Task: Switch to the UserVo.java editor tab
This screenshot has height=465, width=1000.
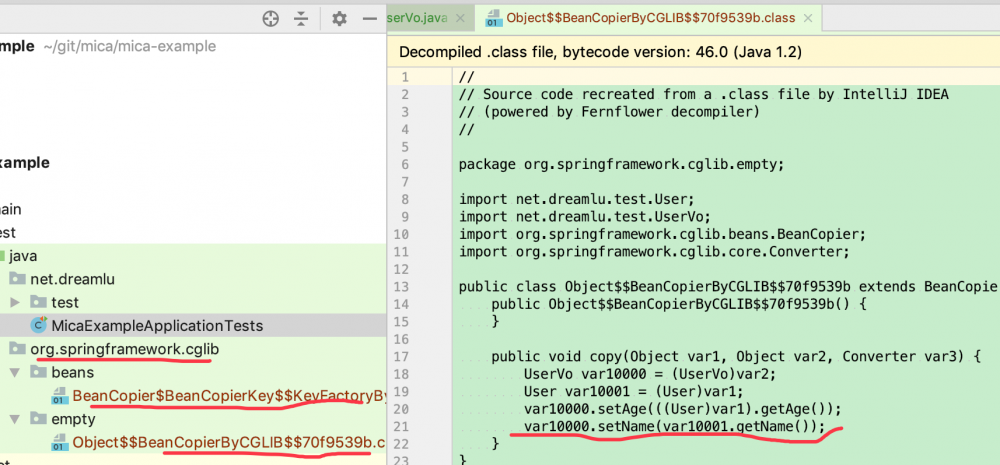Action: click(418, 18)
